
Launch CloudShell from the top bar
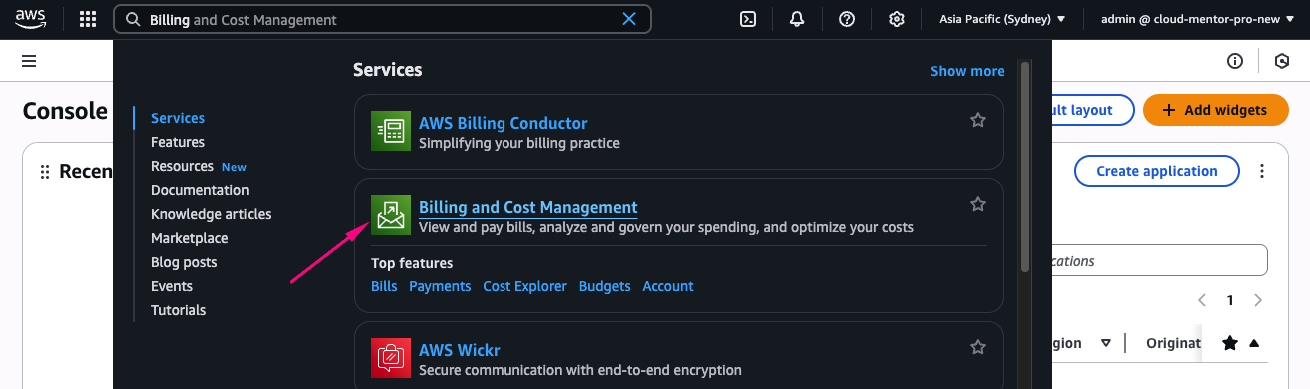point(747,19)
